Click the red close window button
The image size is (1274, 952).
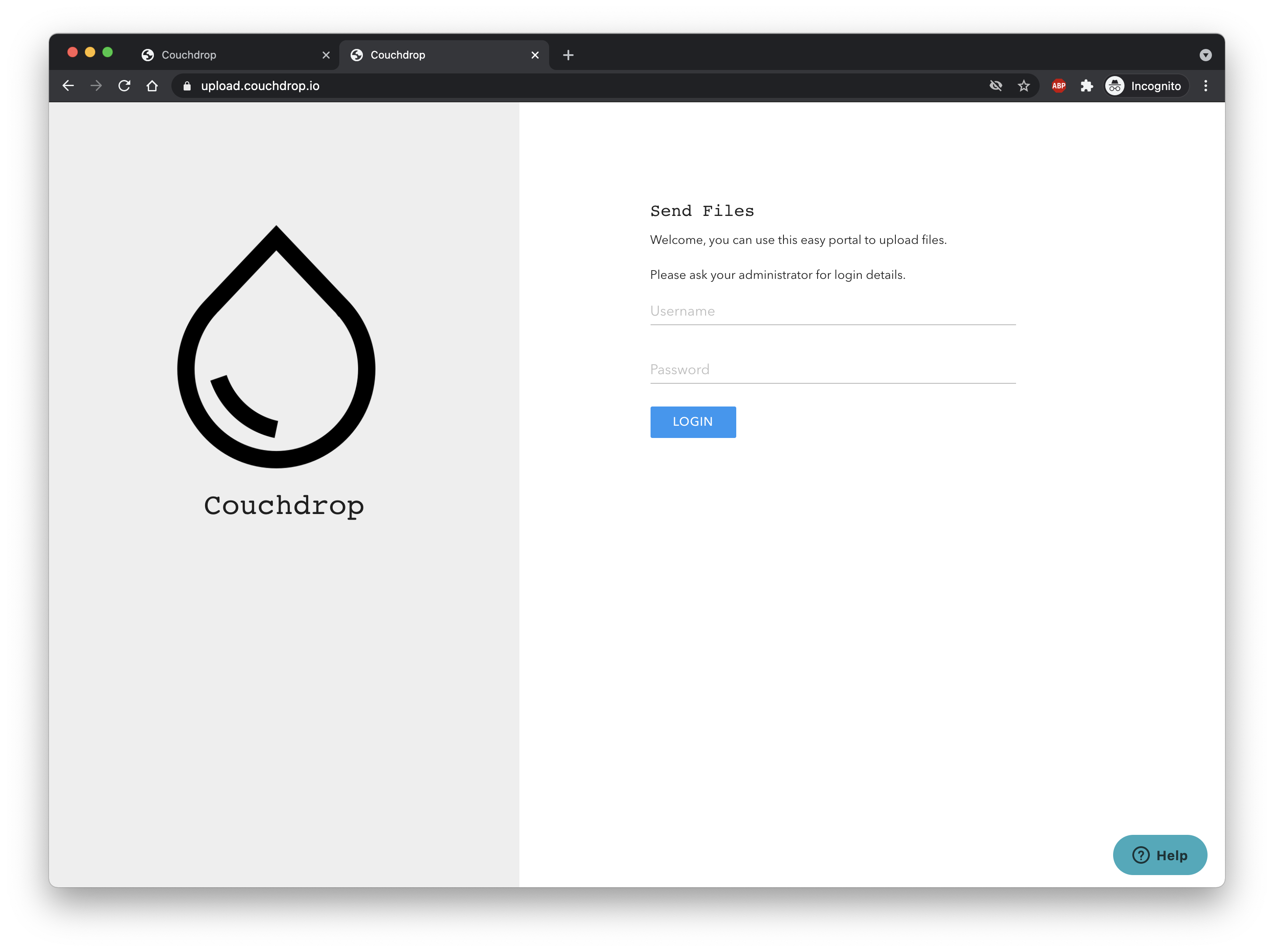73,52
